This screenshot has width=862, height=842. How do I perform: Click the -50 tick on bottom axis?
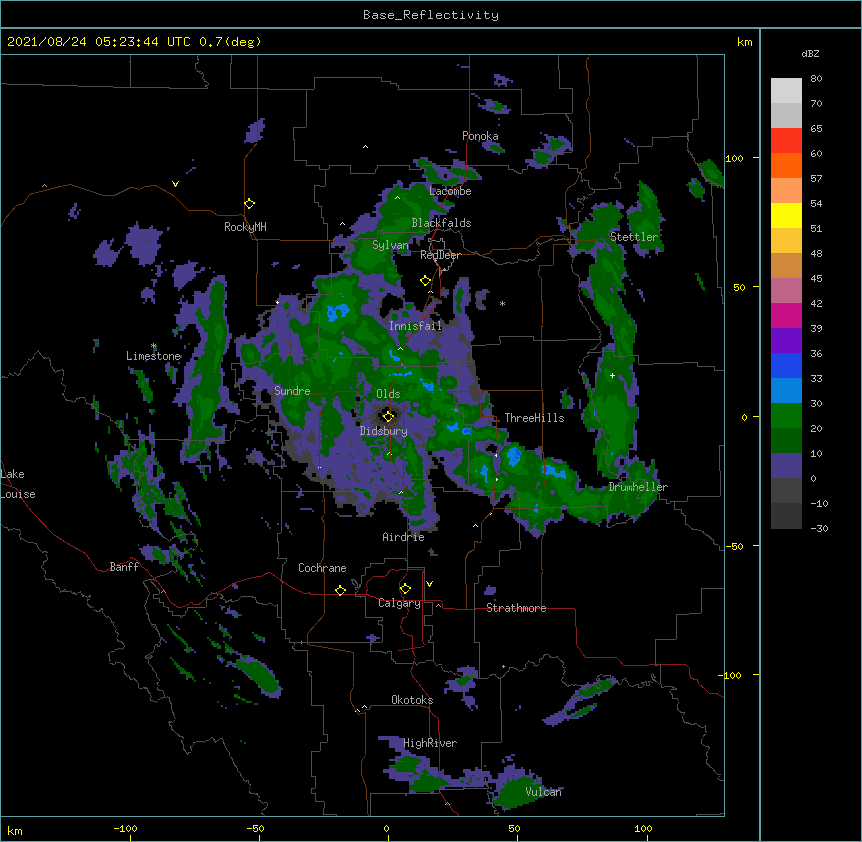click(x=255, y=828)
